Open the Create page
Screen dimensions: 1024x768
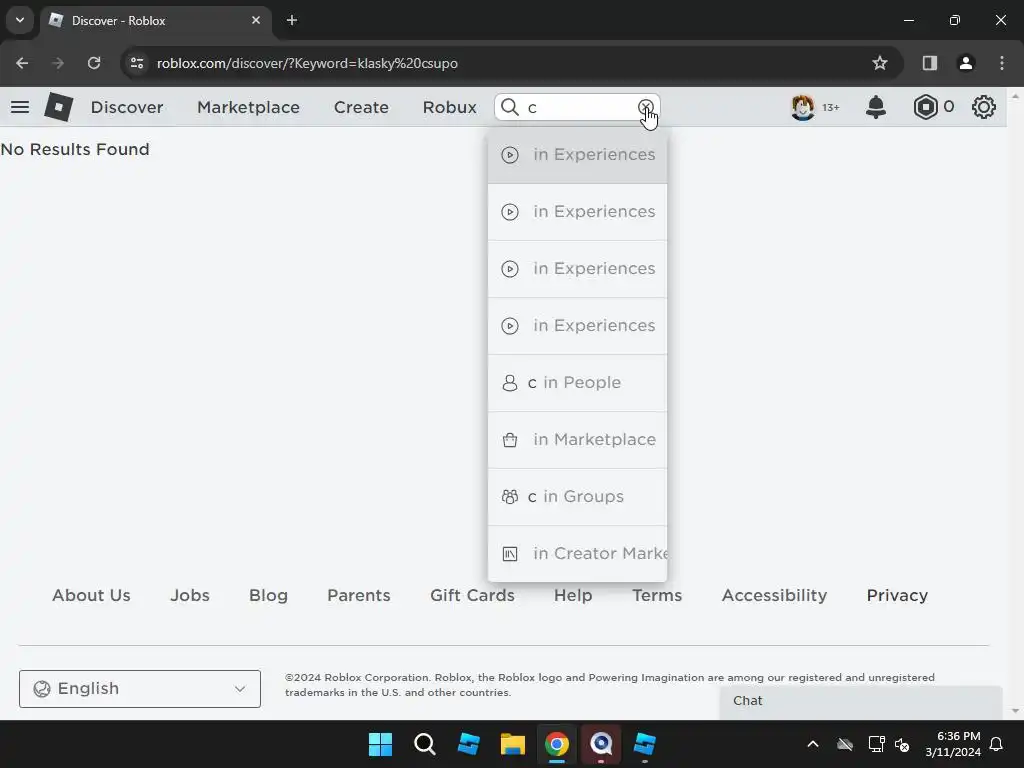361,107
